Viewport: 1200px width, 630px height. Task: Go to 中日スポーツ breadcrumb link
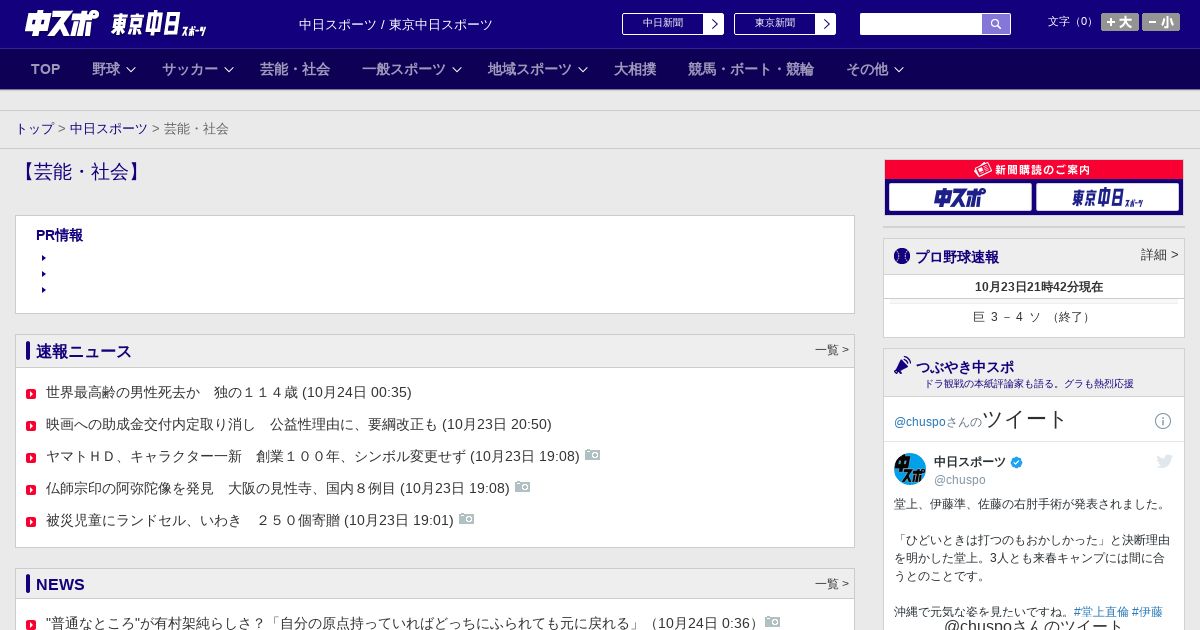tap(109, 129)
